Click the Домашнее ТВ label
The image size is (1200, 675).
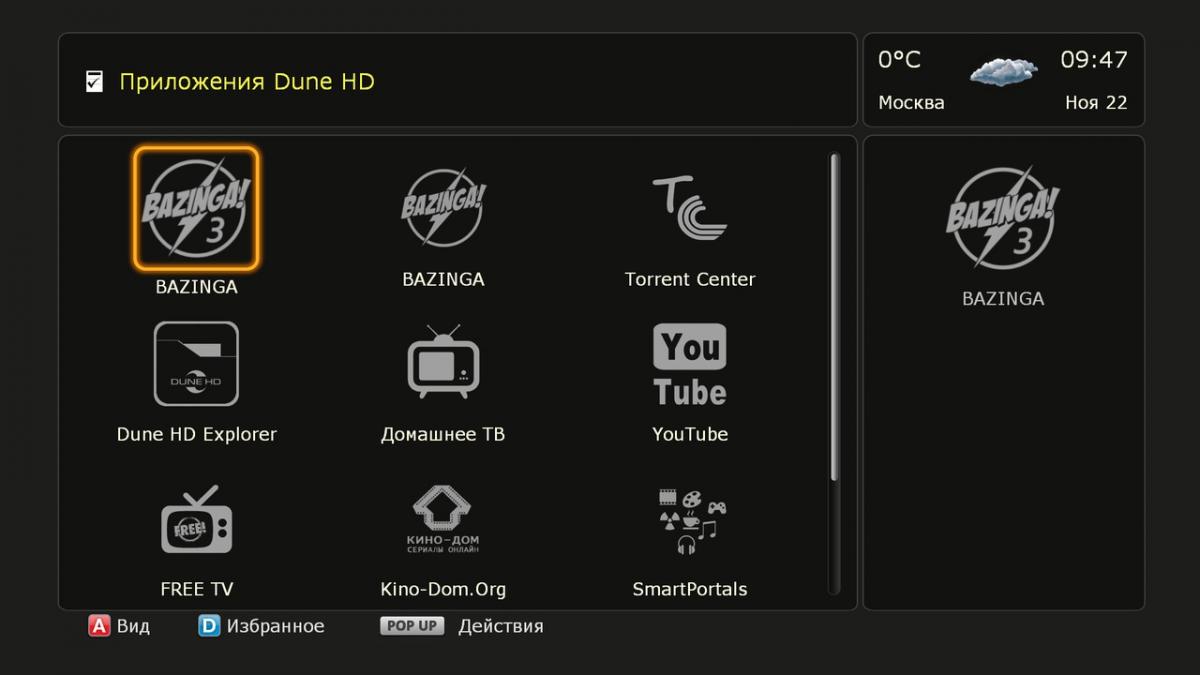click(x=443, y=435)
